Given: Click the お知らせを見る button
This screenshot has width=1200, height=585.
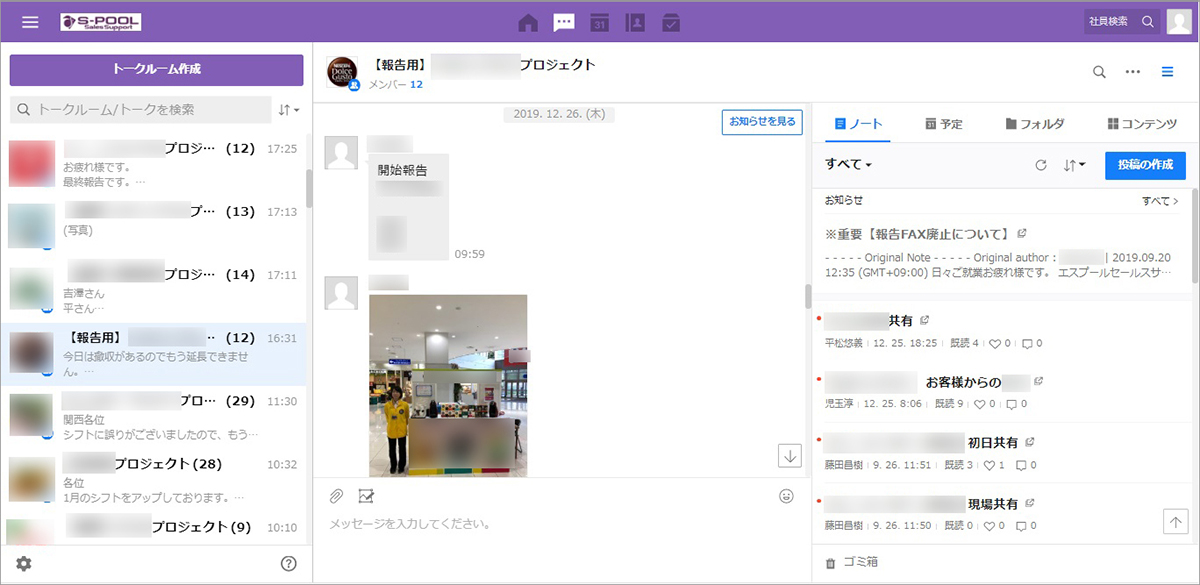Looking at the screenshot, I should tap(762, 122).
